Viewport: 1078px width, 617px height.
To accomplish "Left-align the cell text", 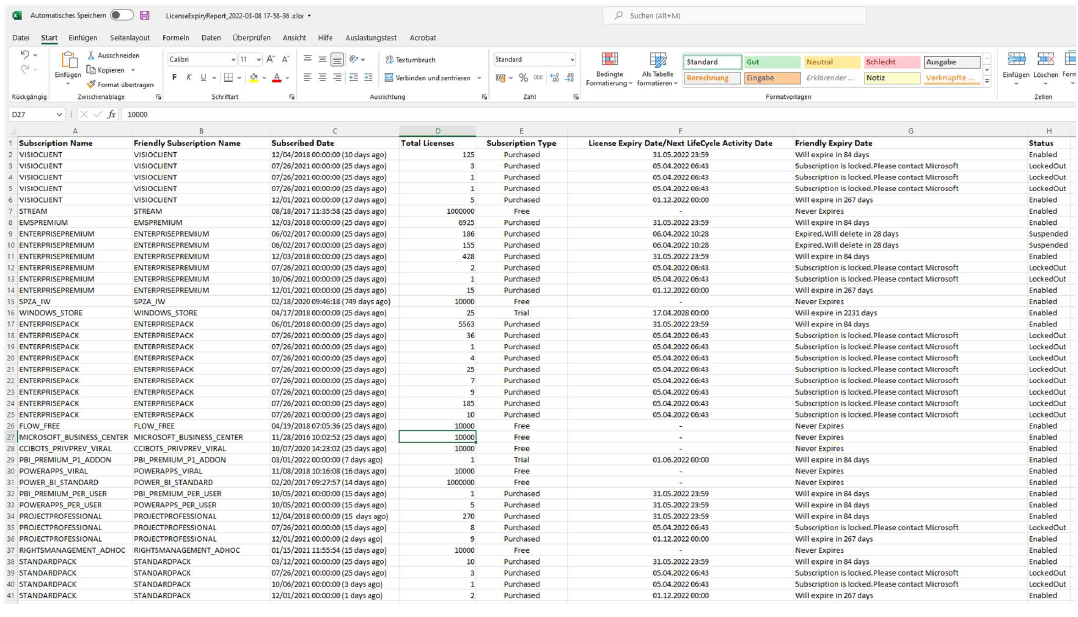I will [x=307, y=78].
